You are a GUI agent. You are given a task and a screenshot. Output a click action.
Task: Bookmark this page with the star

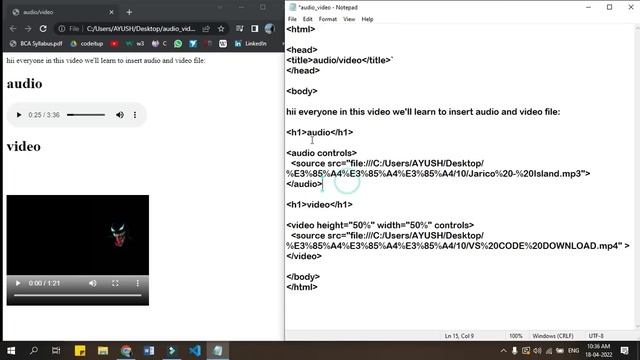tap(221, 29)
